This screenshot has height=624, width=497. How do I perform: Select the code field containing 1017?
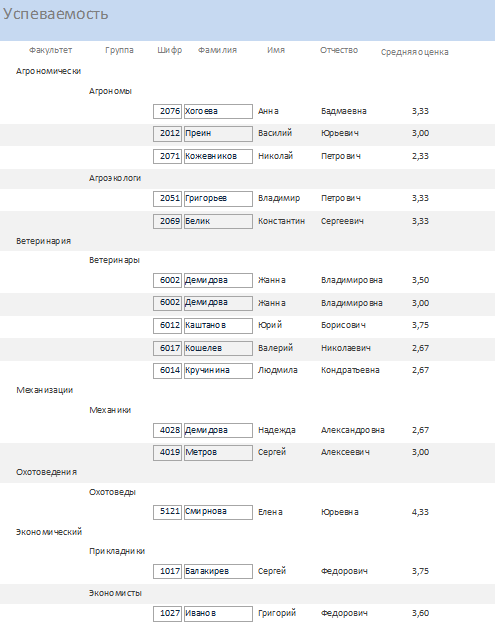pos(167,571)
